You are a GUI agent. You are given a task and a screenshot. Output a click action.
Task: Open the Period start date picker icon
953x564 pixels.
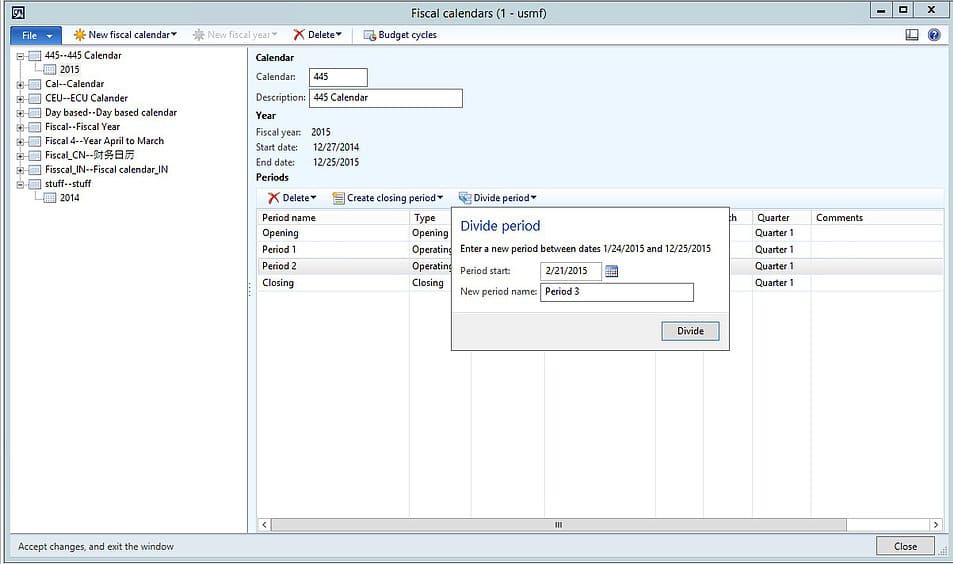(x=611, y=271)
